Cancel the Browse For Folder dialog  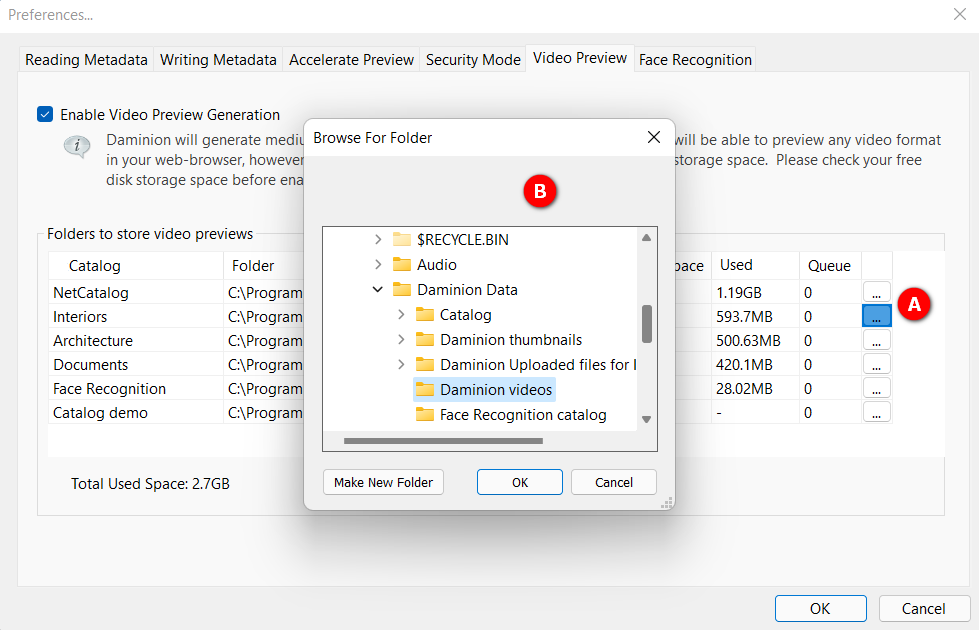[614, 482]
